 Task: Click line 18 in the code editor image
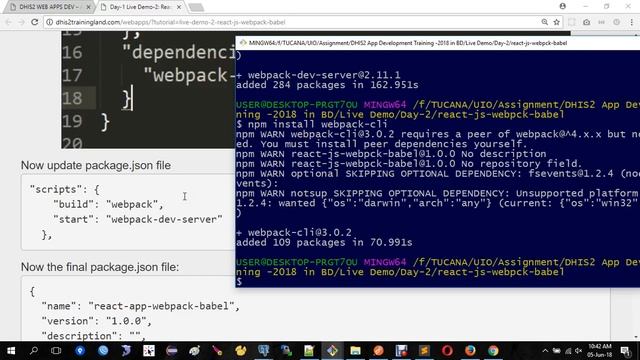pos(148,98)
